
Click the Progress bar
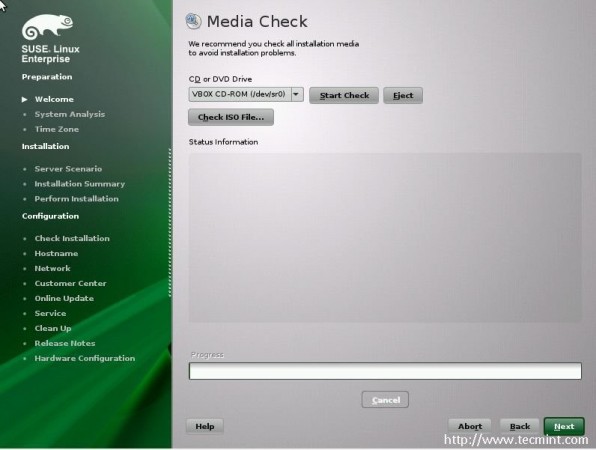[x=385, y=371]
